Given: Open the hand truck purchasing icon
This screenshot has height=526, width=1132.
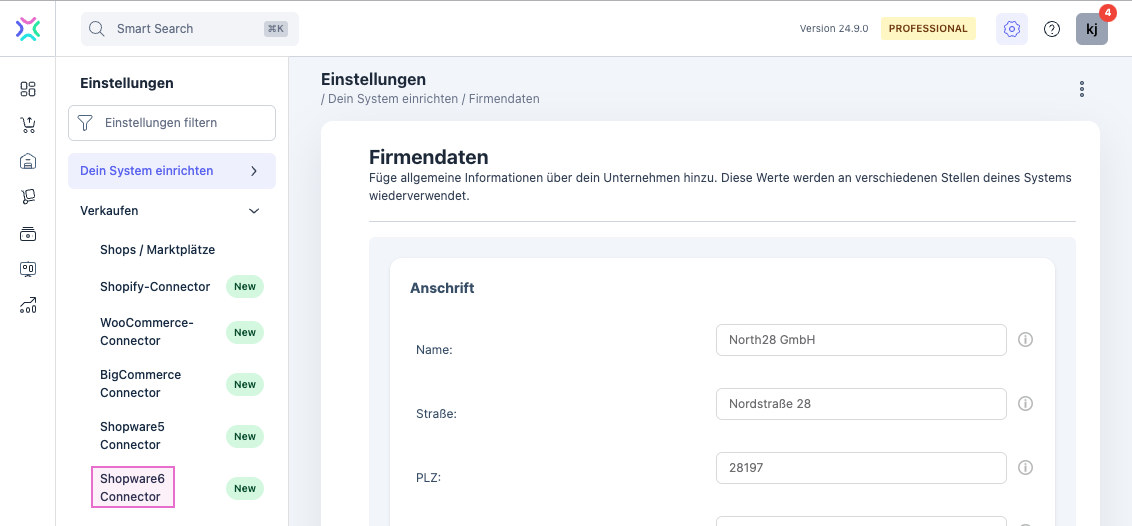Looking at the screenshot, I should point(28,197).
